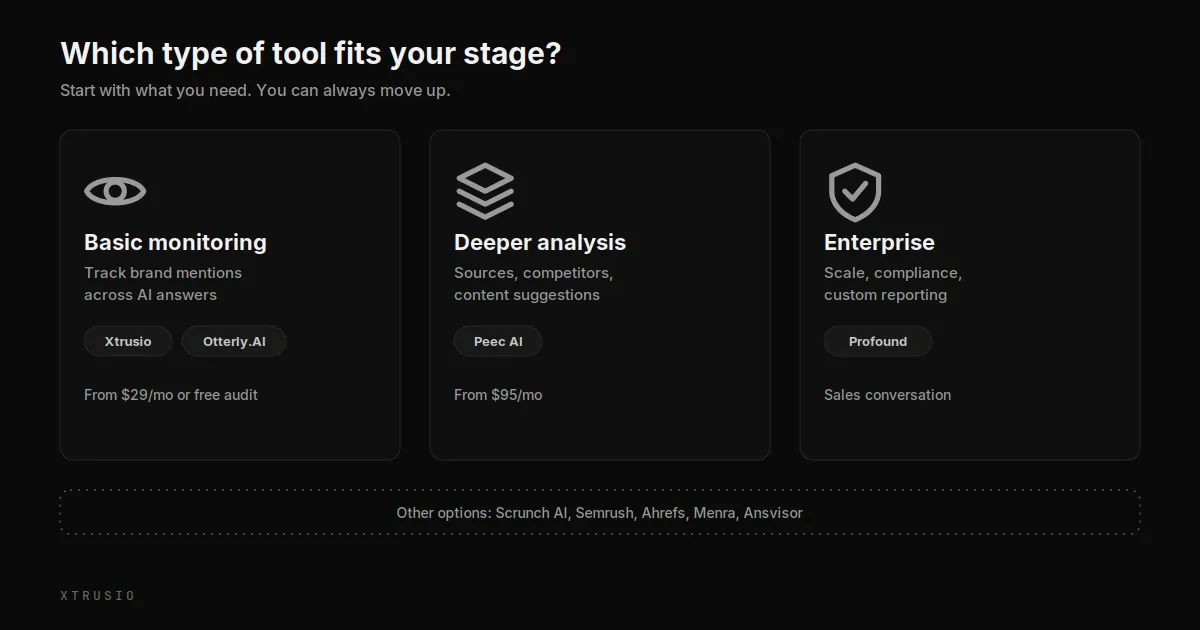Click the Deeper analysis heading
Screen dimensions: 1200x630
tap(540, 243)
